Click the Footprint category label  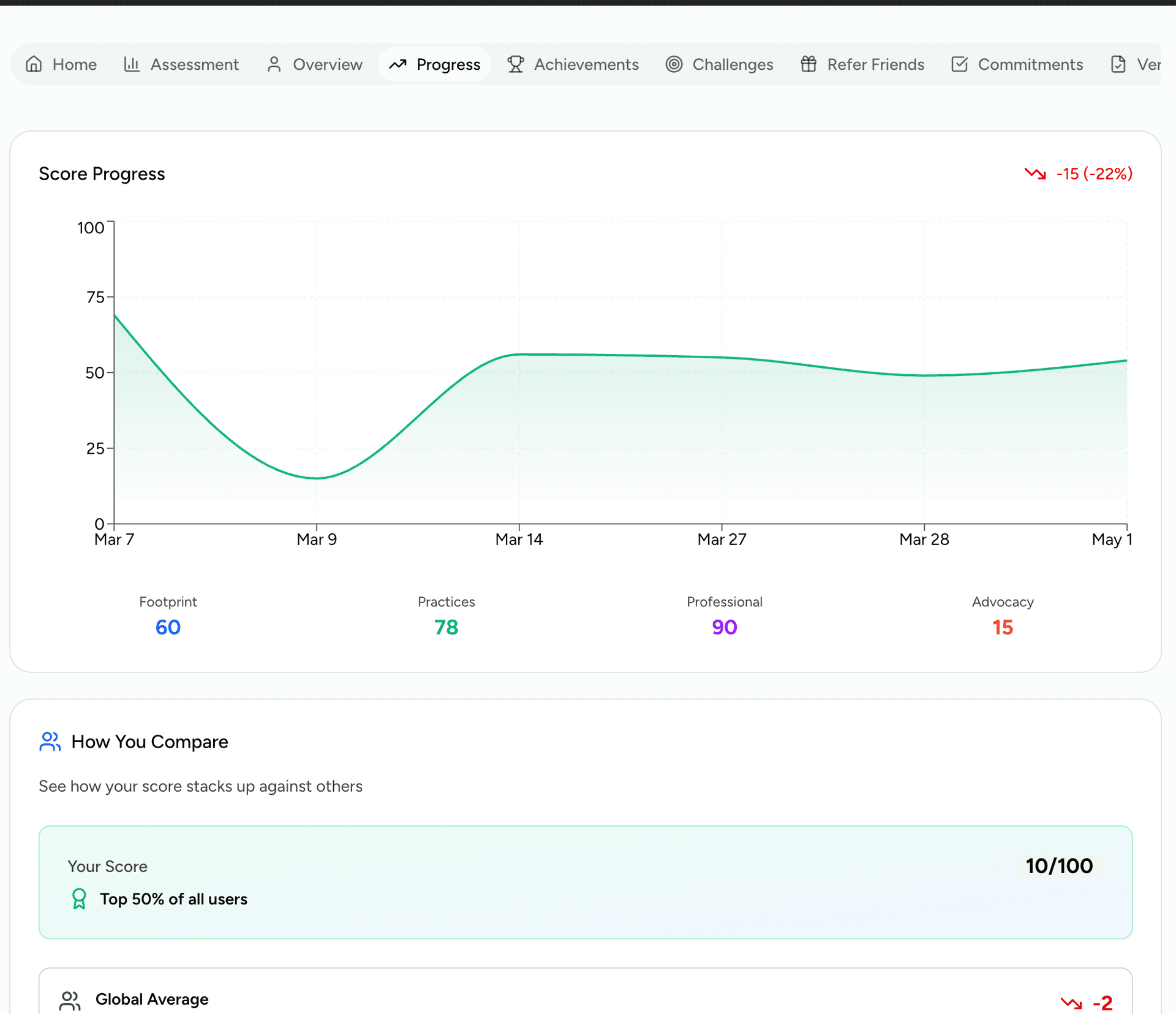[168, 602]
